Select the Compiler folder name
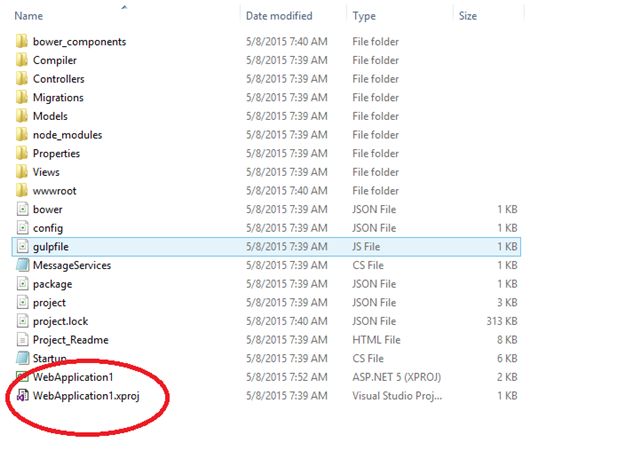This screenshot has height=458, width=624. tap(55, 60)
